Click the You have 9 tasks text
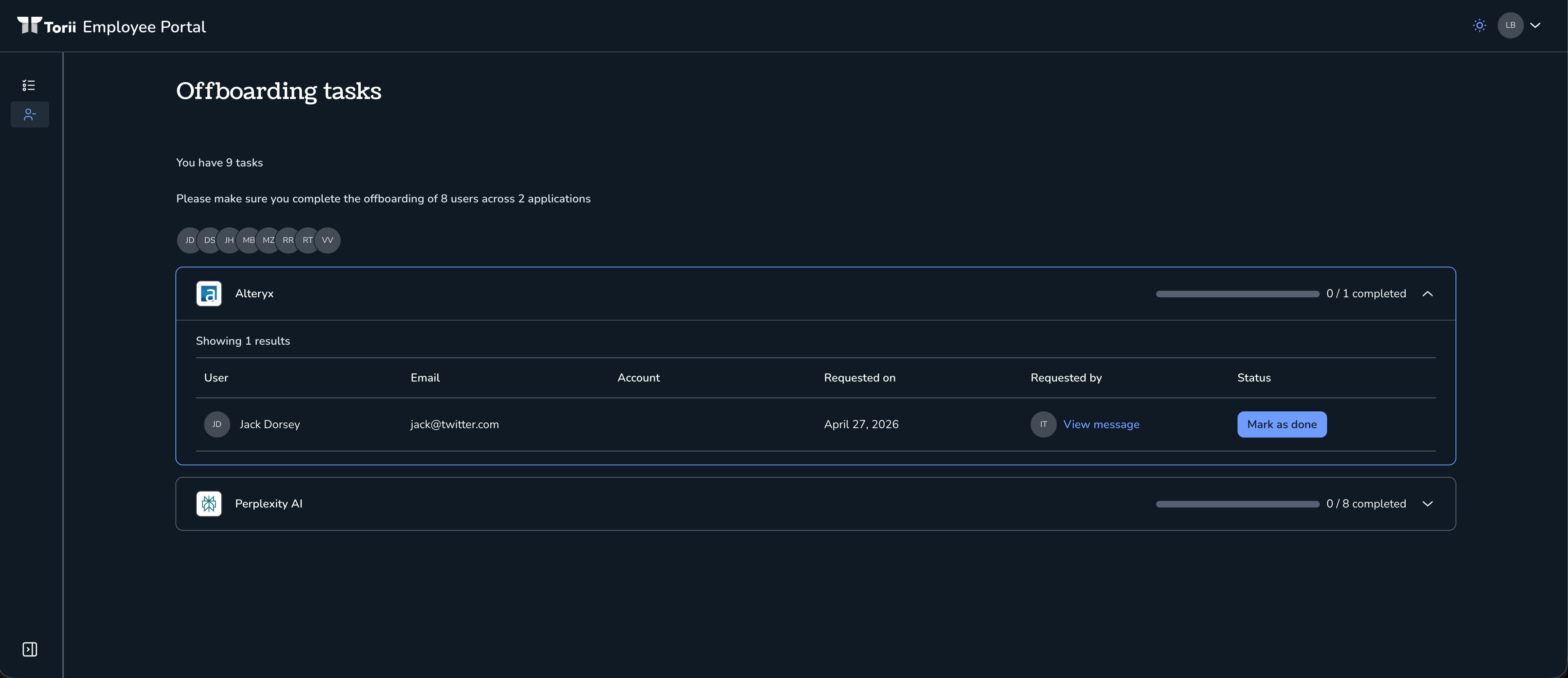This screenshot has height=678, width=1568. click(x=219, y=162)
